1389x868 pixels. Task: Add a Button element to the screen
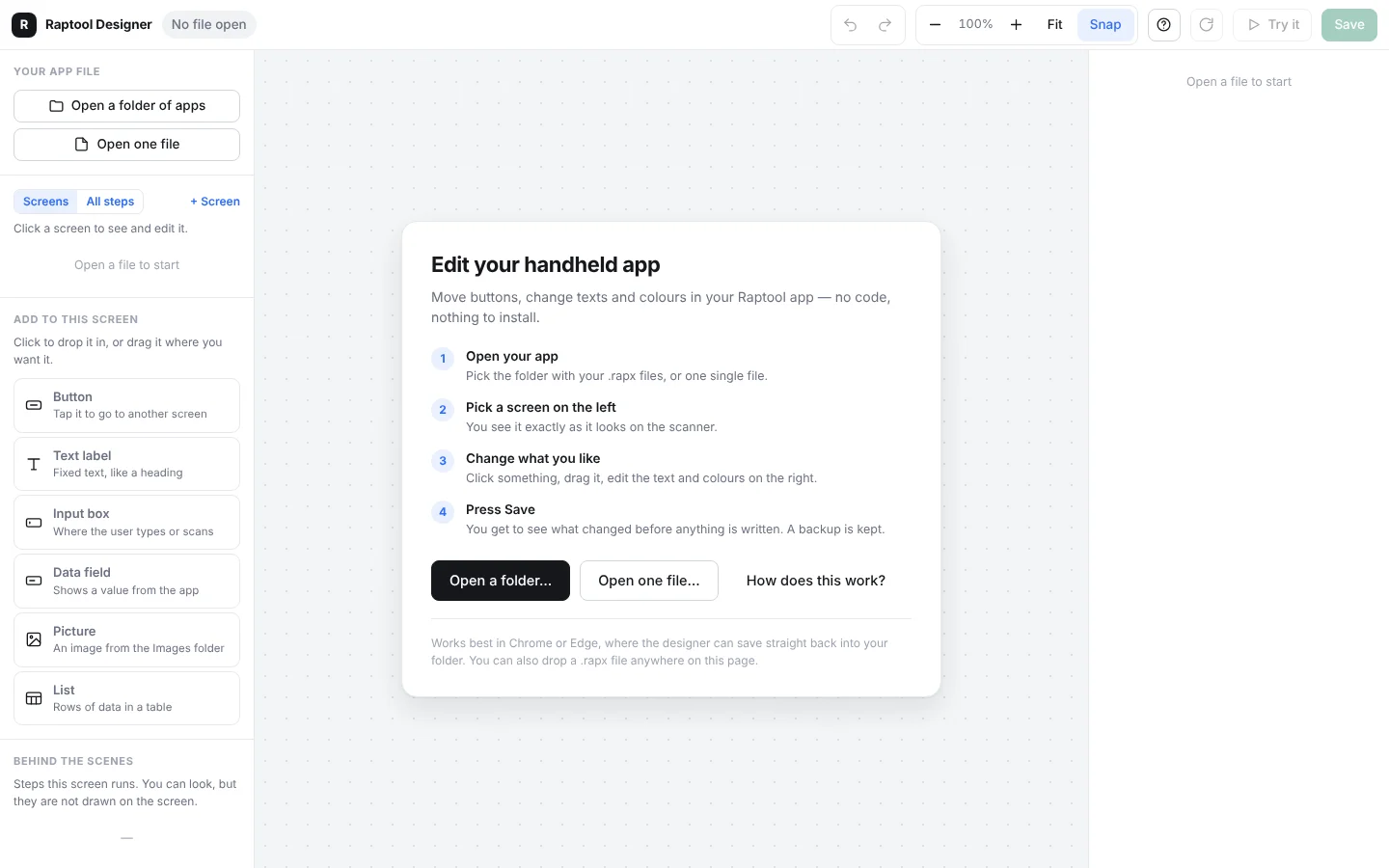[x=126, y=405]
